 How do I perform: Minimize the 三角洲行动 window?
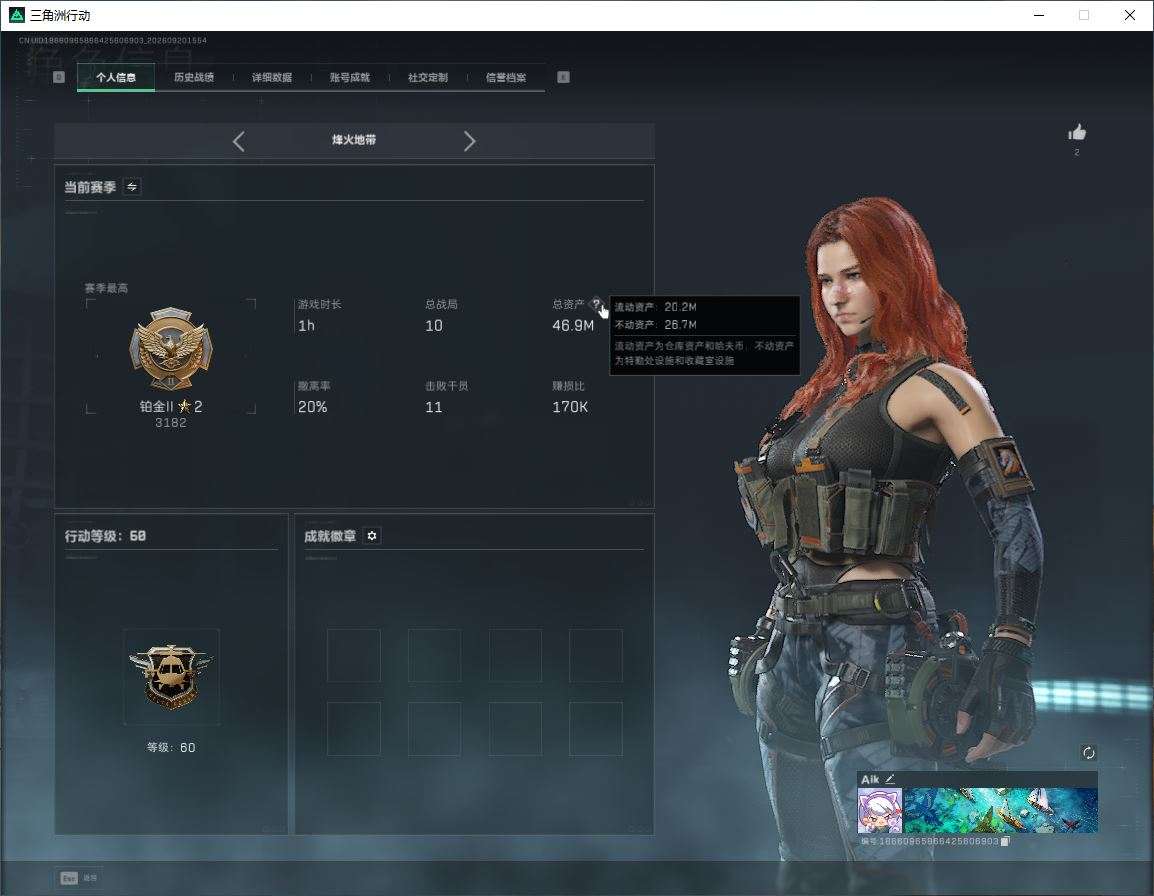pos(1039,15)
